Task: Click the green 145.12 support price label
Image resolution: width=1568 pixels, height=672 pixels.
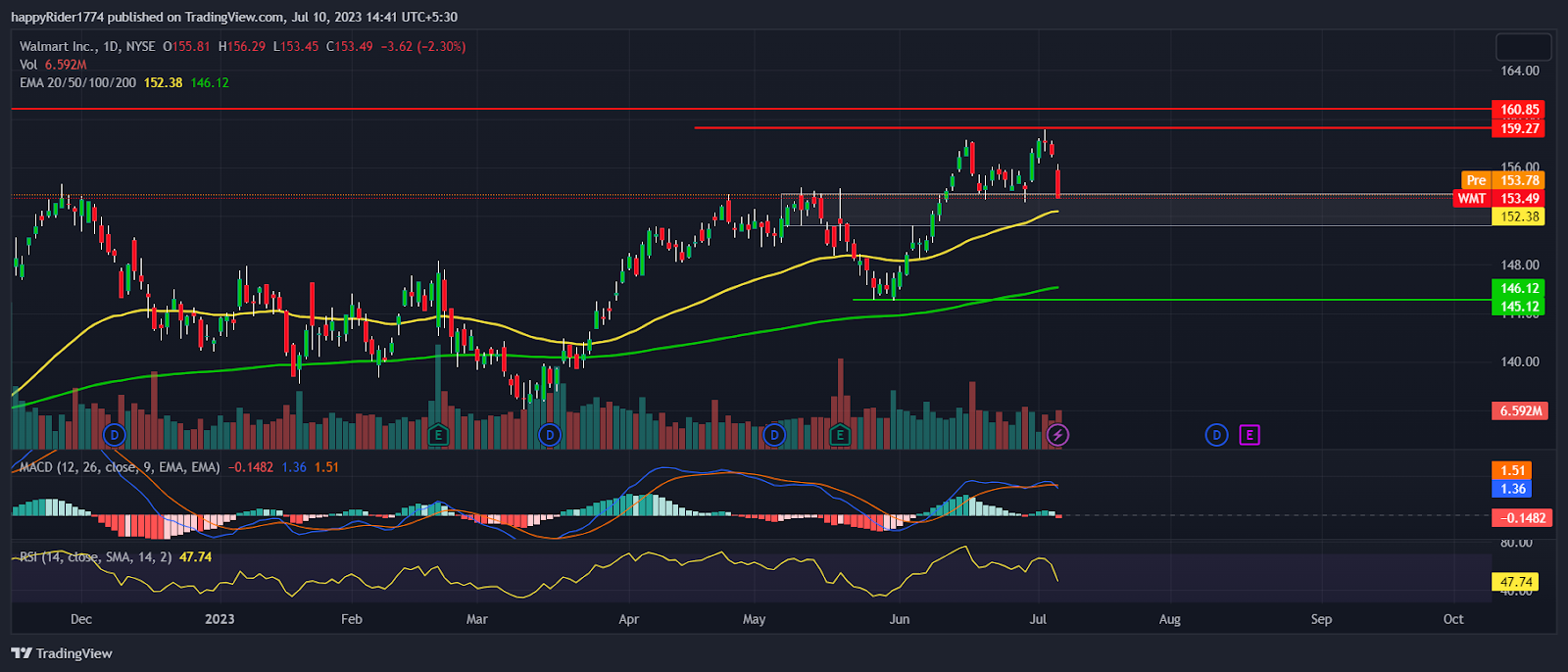Action: (x=1519, y=307)
